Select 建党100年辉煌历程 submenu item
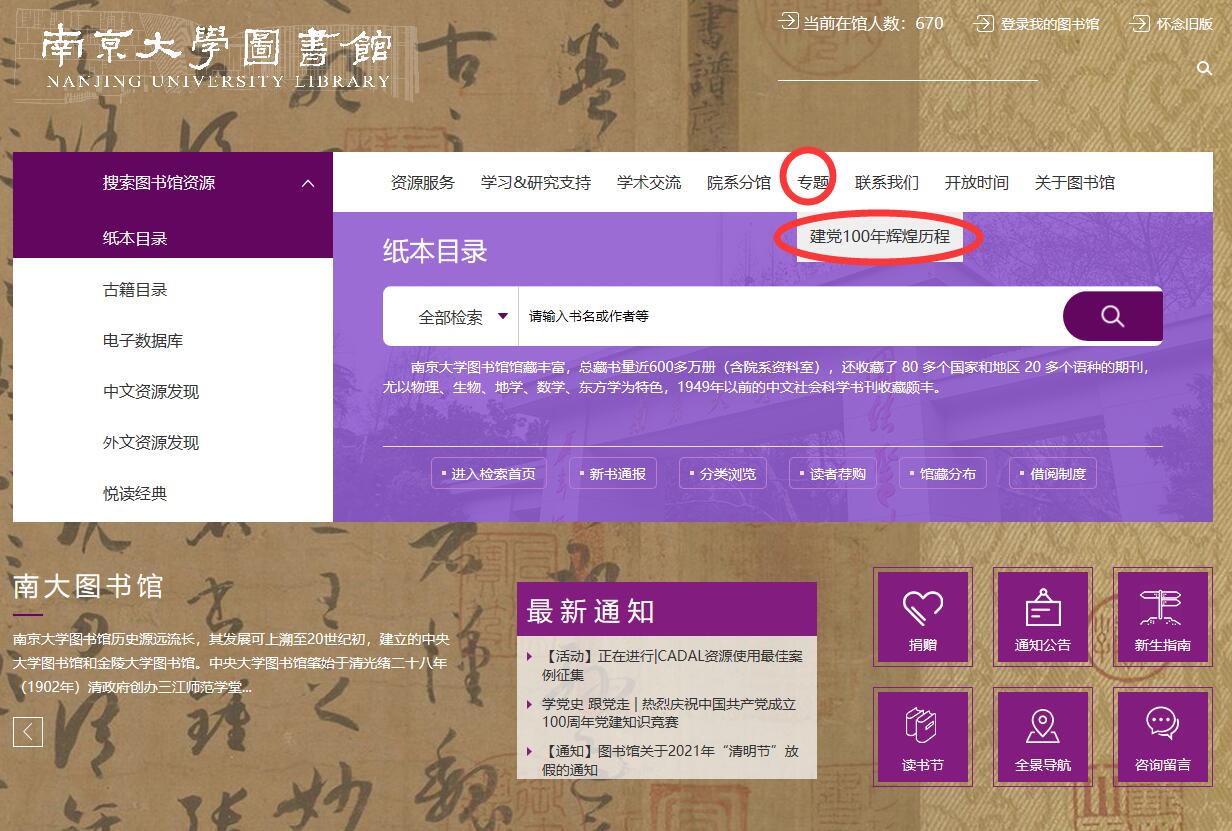 [x=880, y=237]
